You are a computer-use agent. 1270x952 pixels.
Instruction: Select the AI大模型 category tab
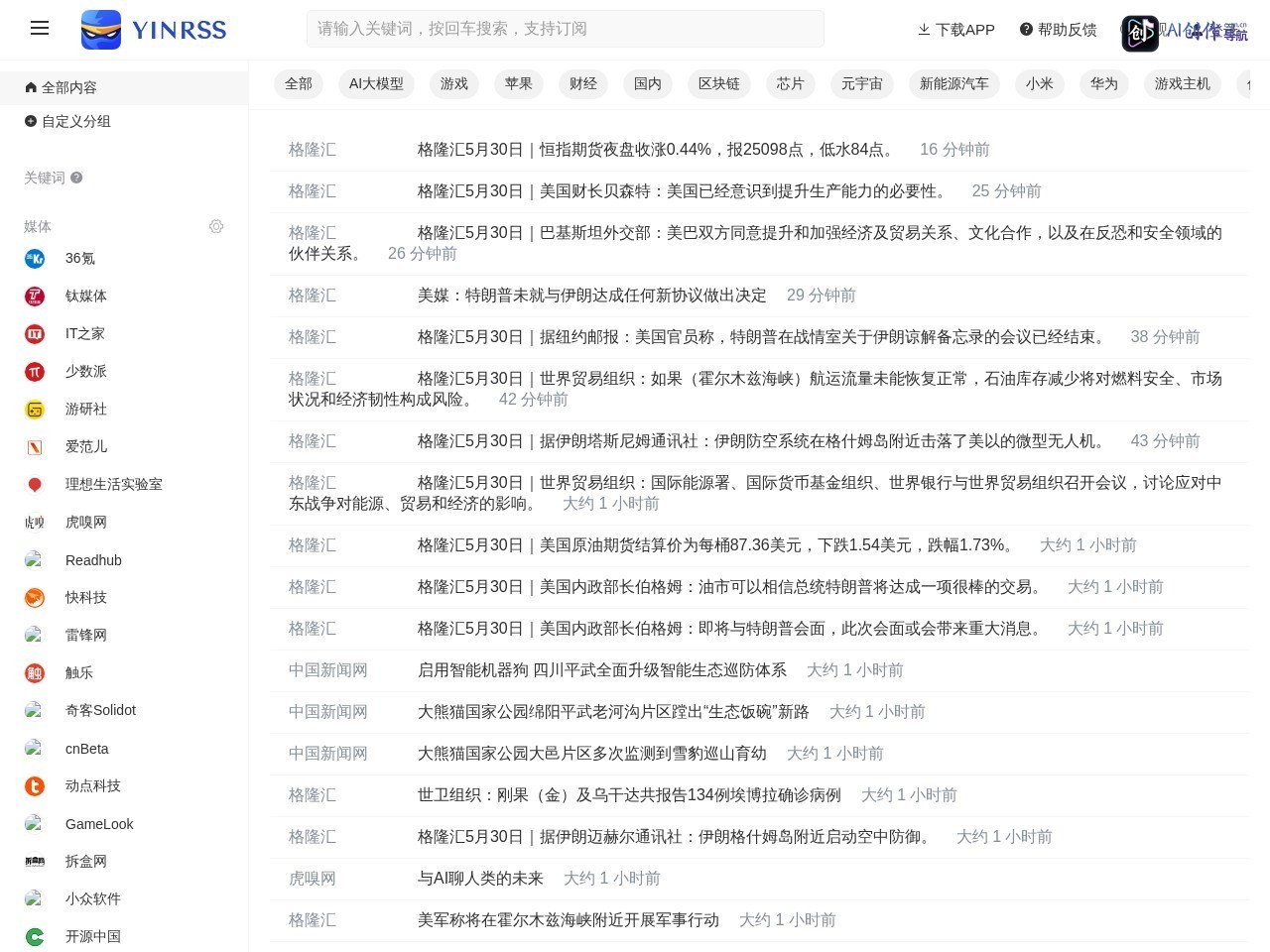click(x=377, y=84)
